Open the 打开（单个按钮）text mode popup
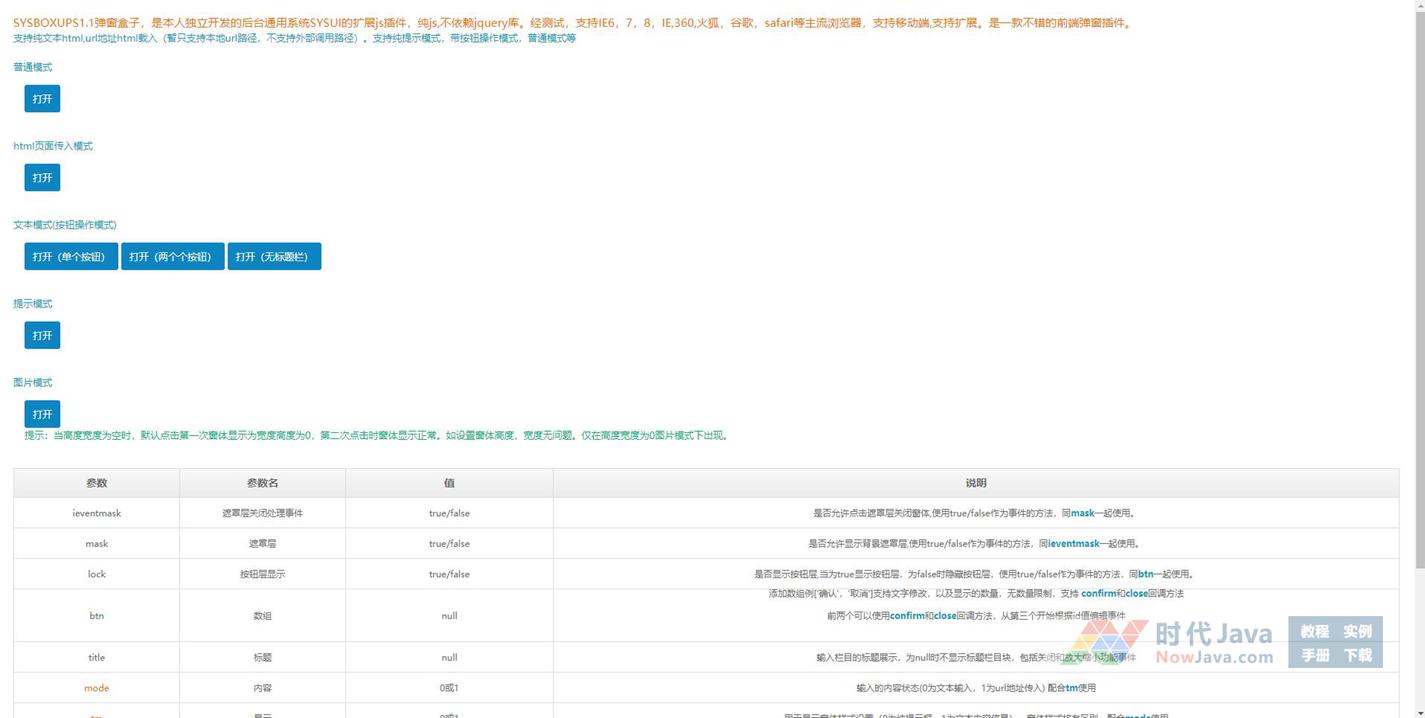The height and width of the screenshot is (718, 1425). 70,257
